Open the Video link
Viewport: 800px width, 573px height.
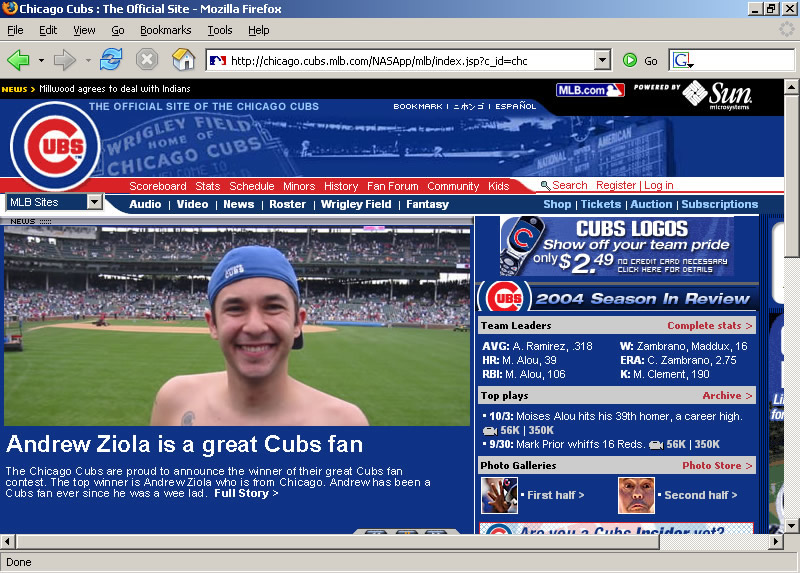click(x=192, y=204)
